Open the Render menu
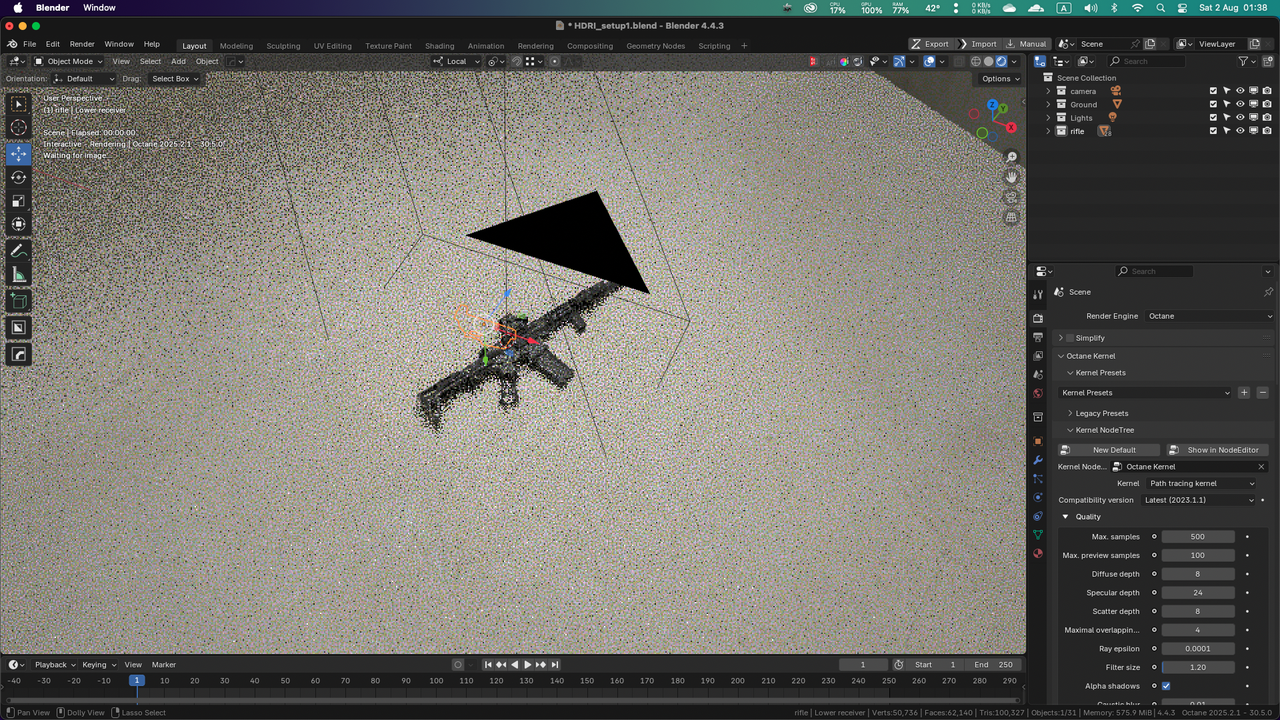The image size is (1280, 720). pos(82,44)
